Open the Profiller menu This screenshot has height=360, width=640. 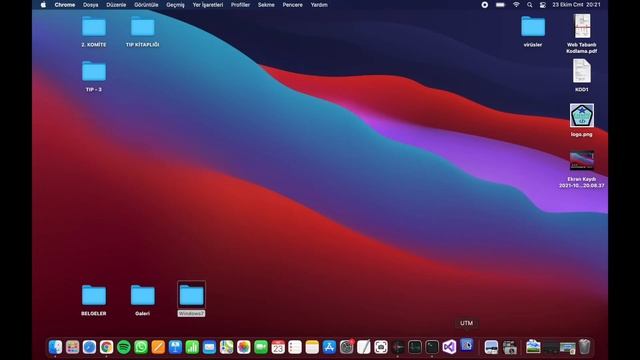[x=240, y=5]
